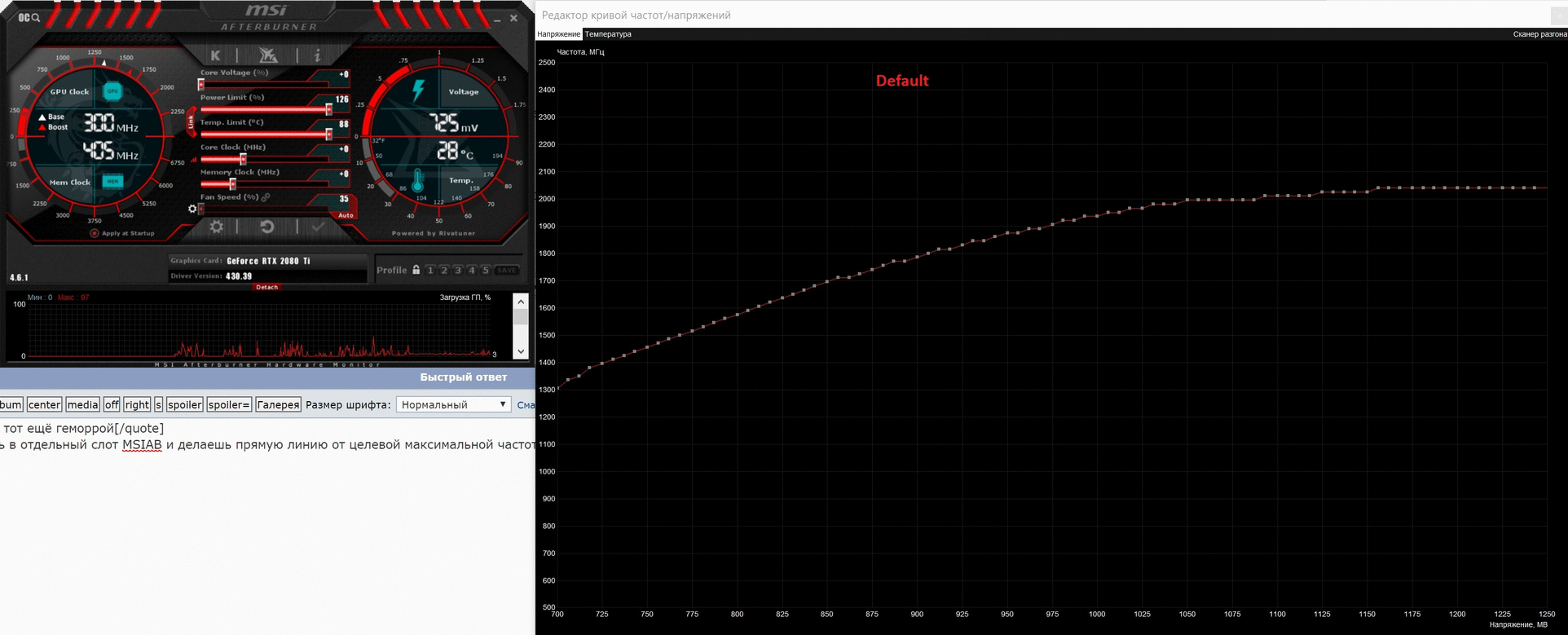Open the curve editor bars icon beside Core Clock
Image resolution: width=1568 pixels, height=635 pixels.
tap(194, 161)
